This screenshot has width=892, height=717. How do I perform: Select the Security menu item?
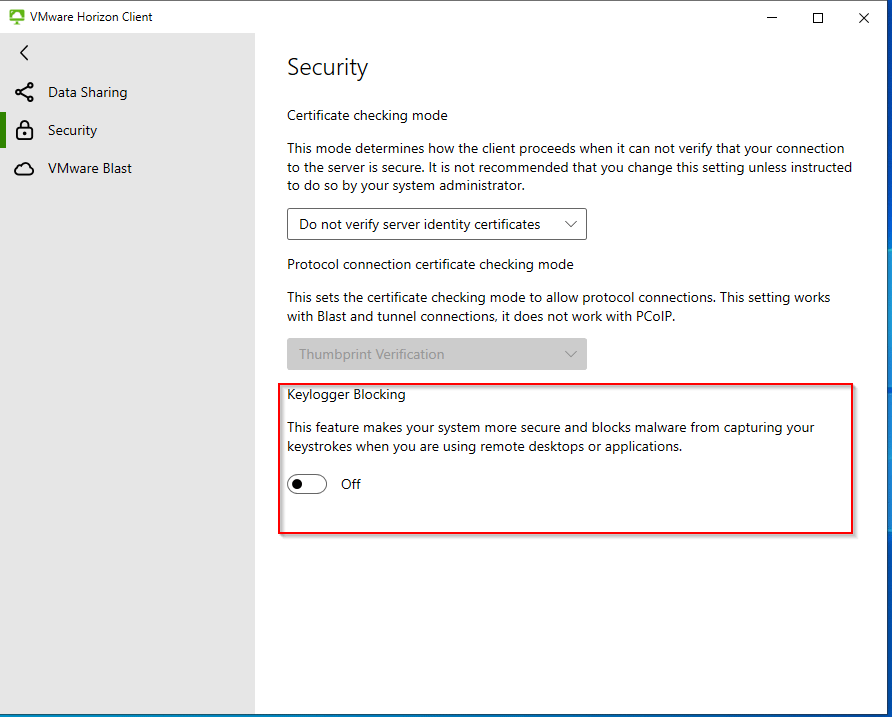(73, 131)
